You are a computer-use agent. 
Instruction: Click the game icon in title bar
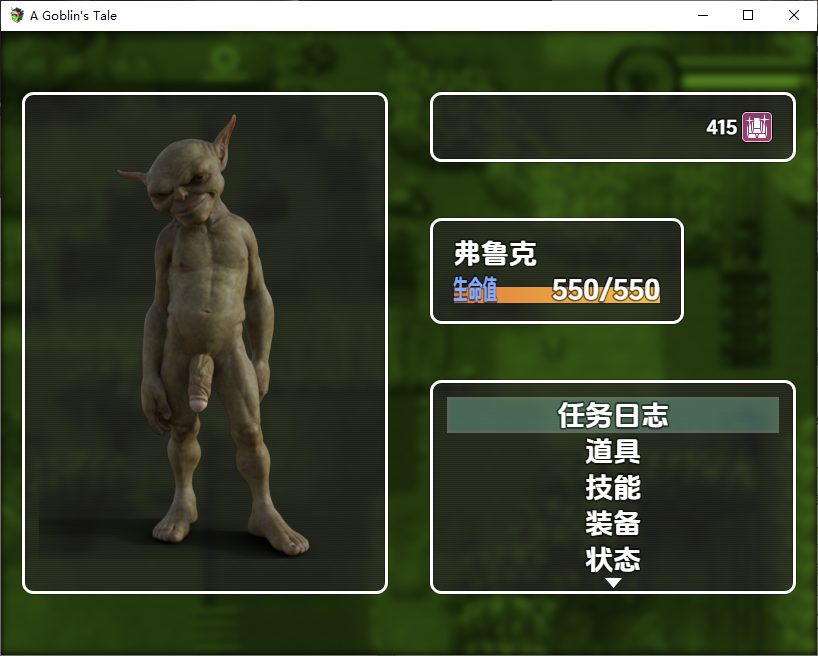[x=17, y=15]
